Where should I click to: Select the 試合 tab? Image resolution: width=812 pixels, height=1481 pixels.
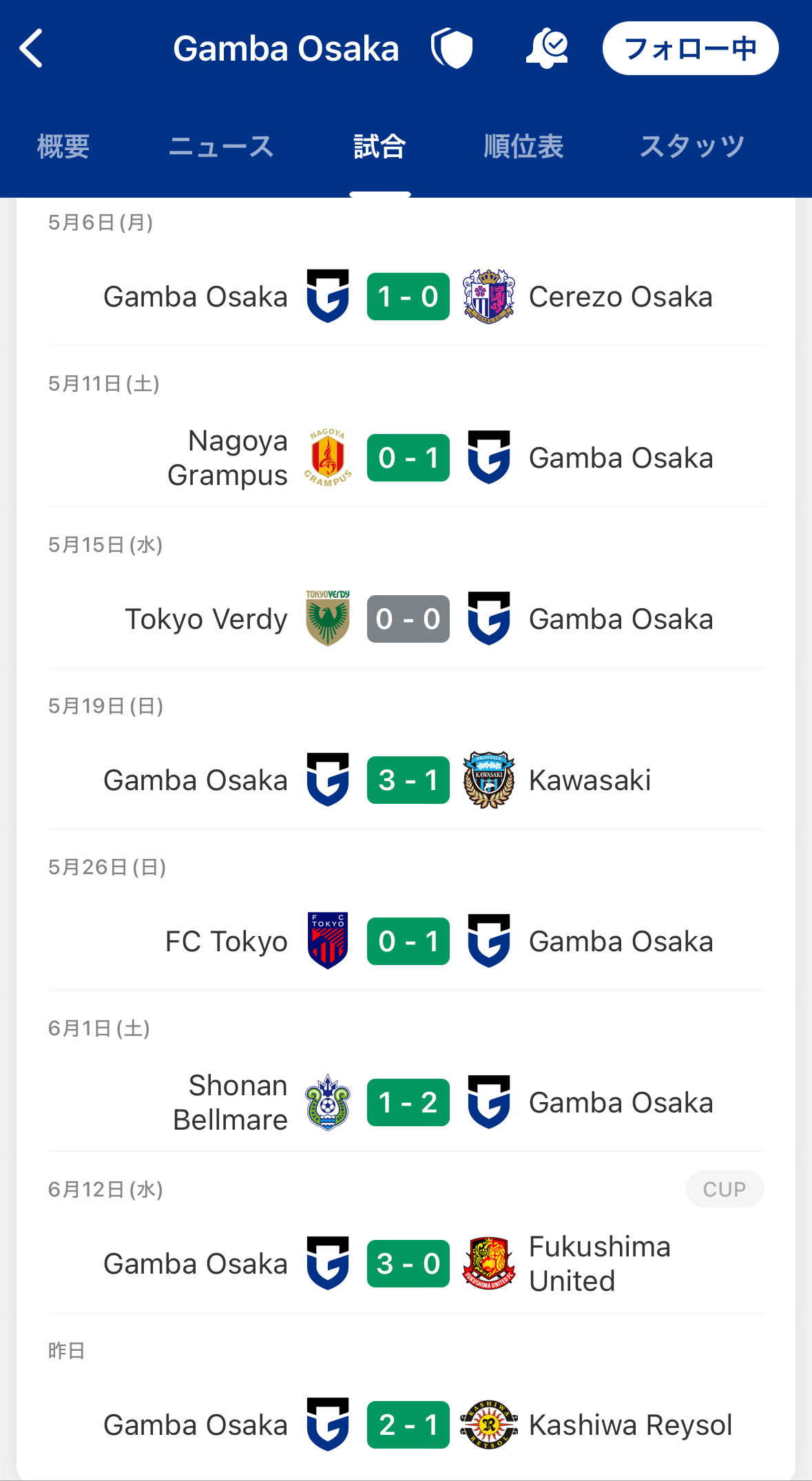tap(379, 147)
